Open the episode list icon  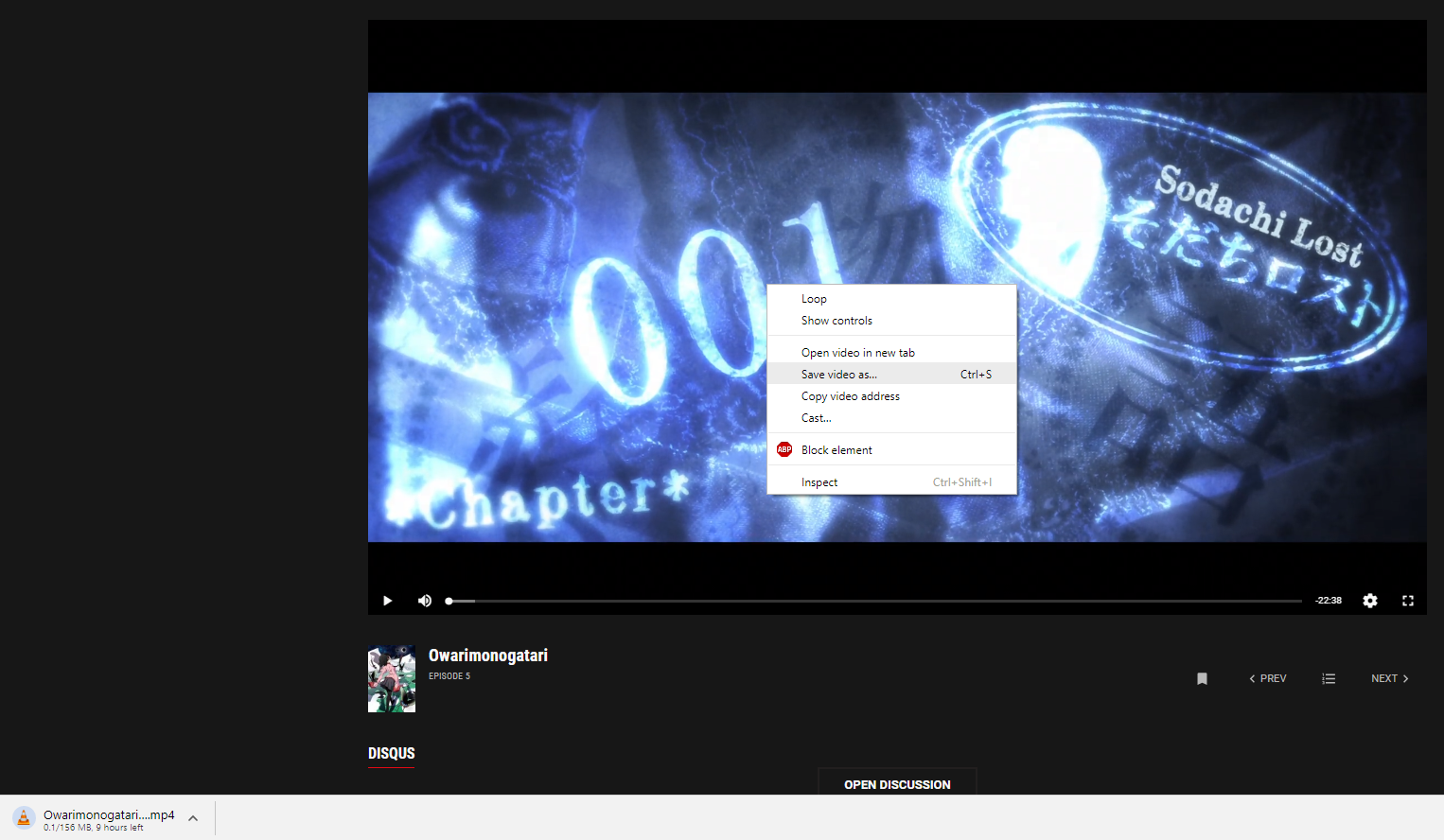click(x=1329, y=678)
